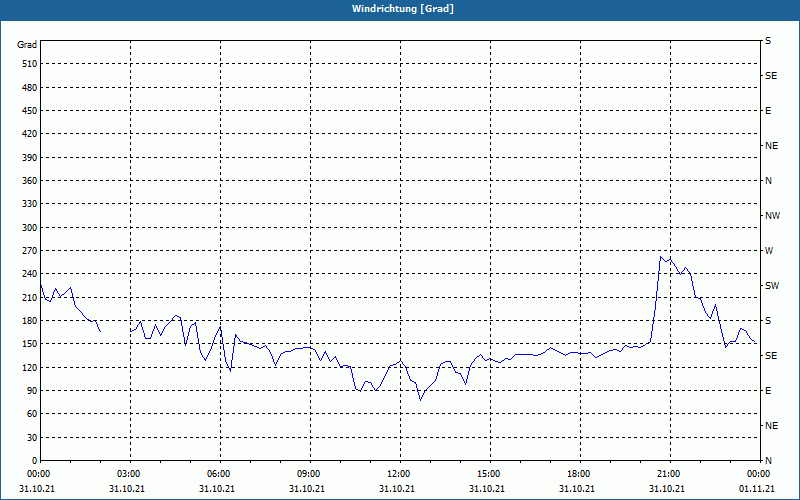Select the y-axis value 450

30,111
